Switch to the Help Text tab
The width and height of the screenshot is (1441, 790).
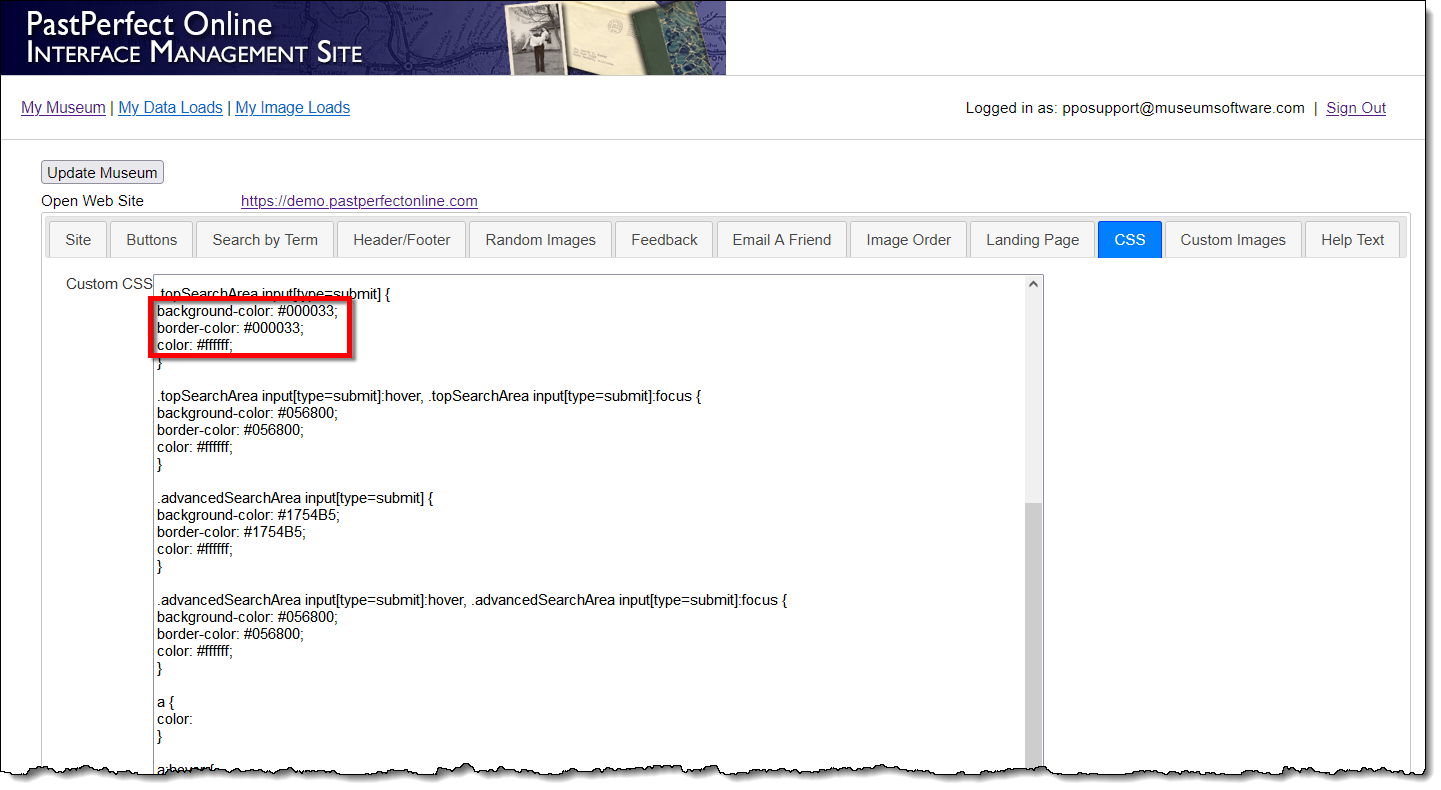pos(1353,240)
